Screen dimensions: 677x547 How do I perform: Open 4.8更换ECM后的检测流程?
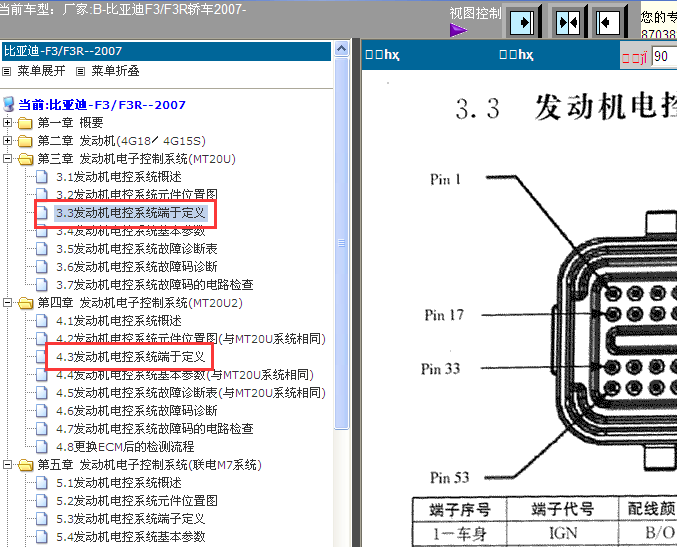(x=125, y=447)
